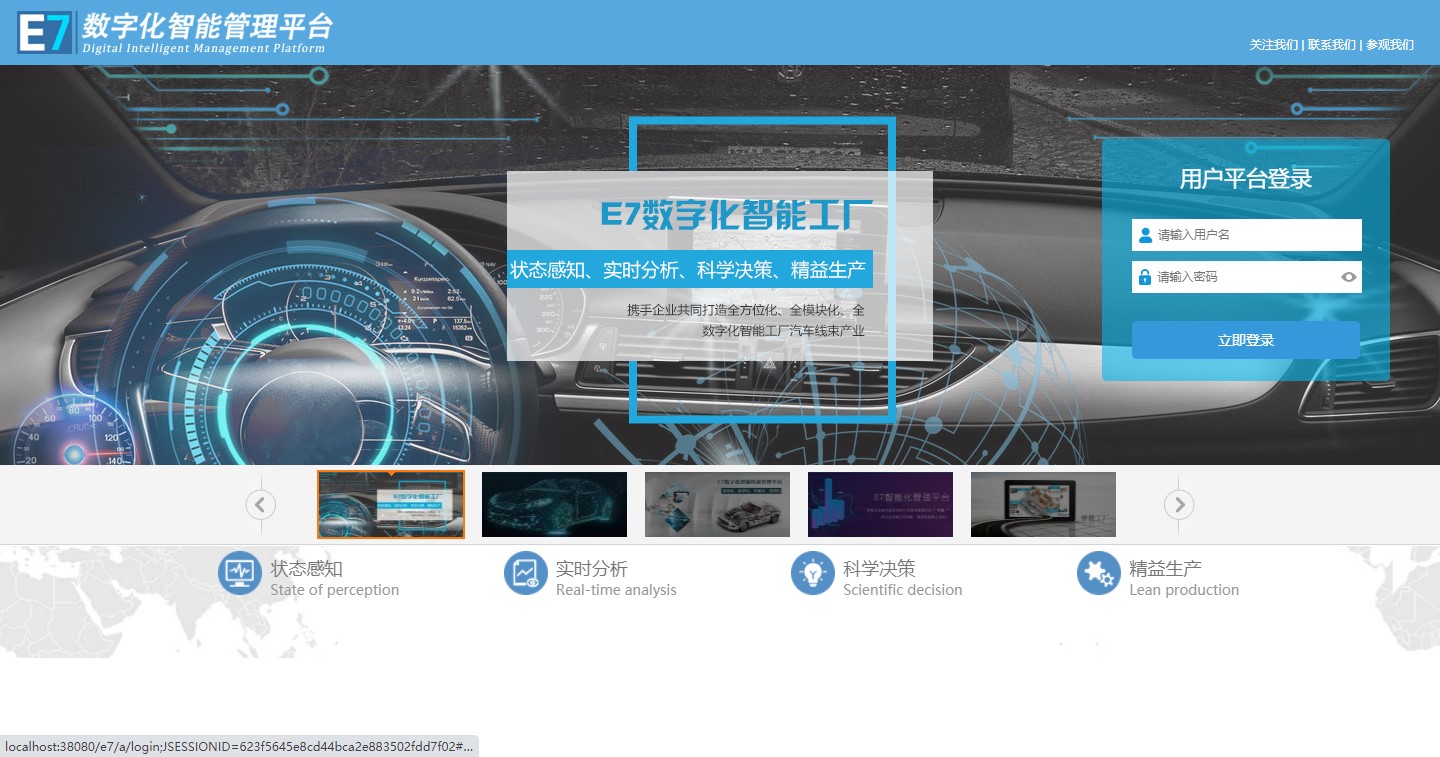Image resolution: width=1440 pixels, height=757 pixels.
Task: Click the 实时分析 real-time analysis chart icon
Action: [x=526, y=574]
